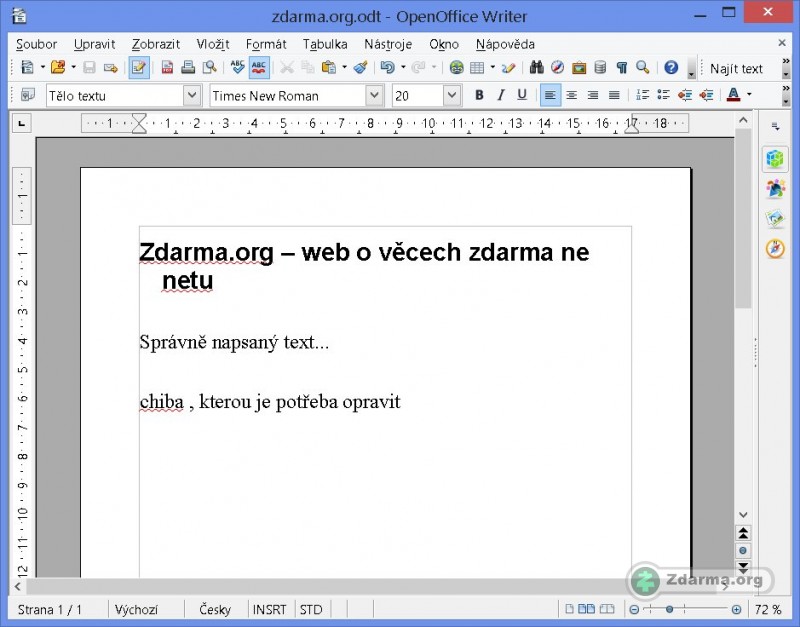Toggle Edit File mode icon
Image resolution: width=800 pixels, height=627 pixels.
pyautogui.click(x=139, y=67)
